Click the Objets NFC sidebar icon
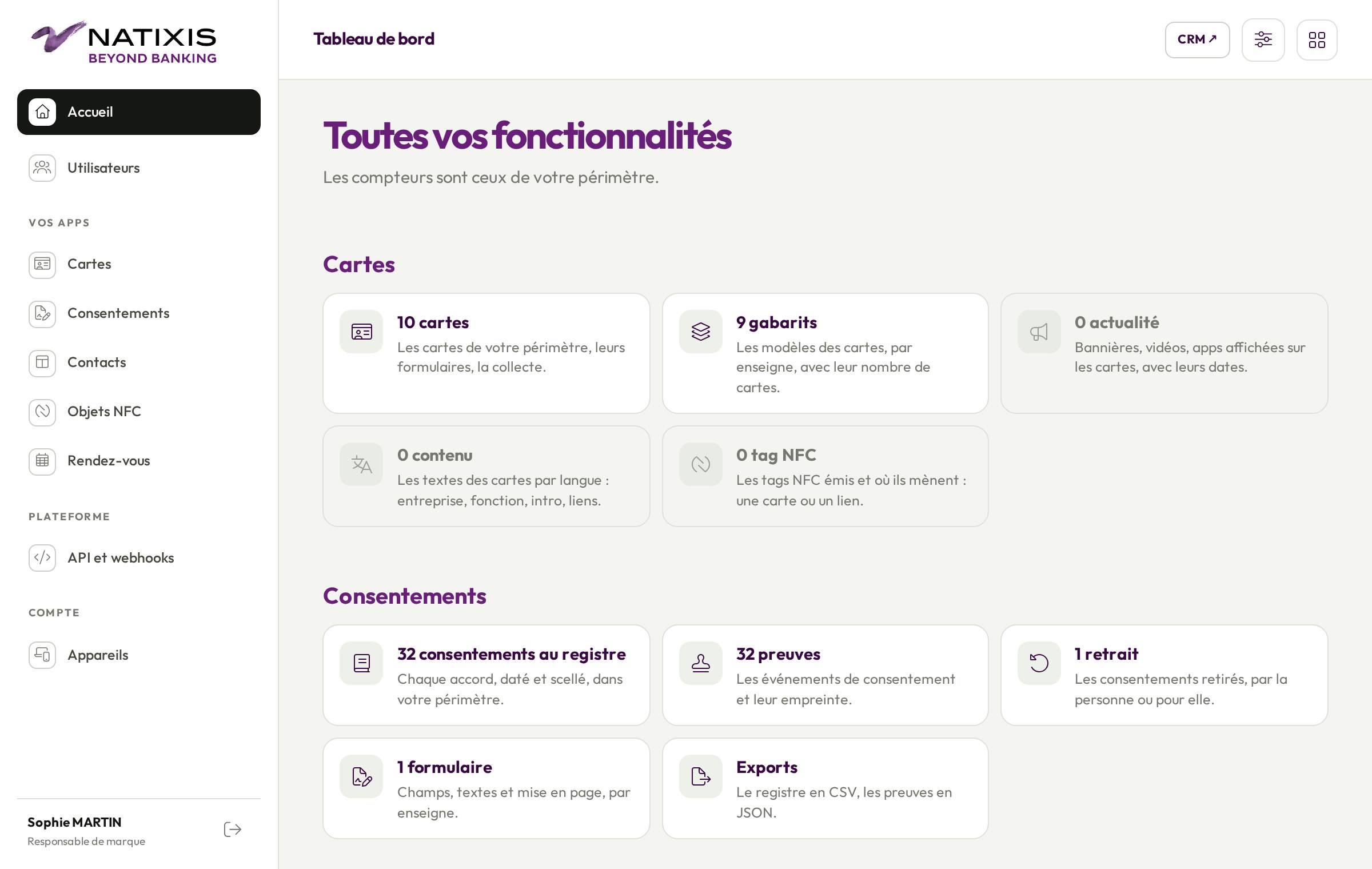Screen dimensions: 1372x869 pyautogui.click(x=42, y=412)
